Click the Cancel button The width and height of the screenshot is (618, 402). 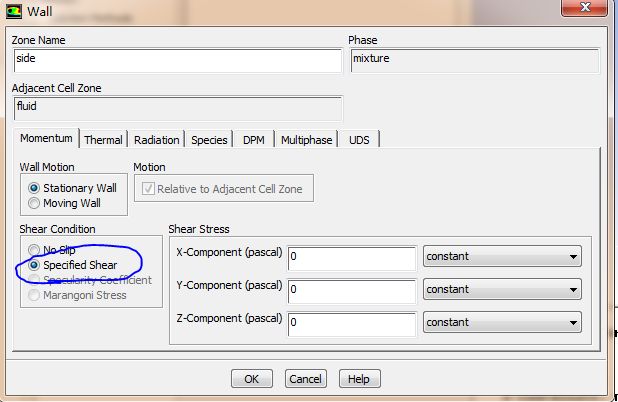click(306, 379)
